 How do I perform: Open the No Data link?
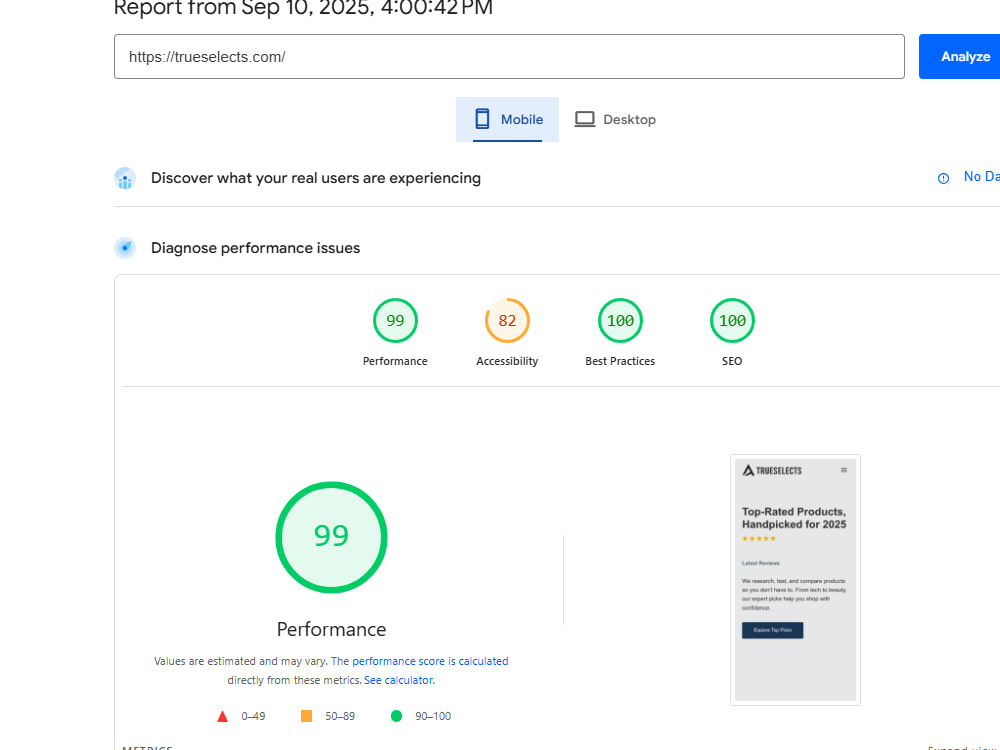(x=982, y=177)
